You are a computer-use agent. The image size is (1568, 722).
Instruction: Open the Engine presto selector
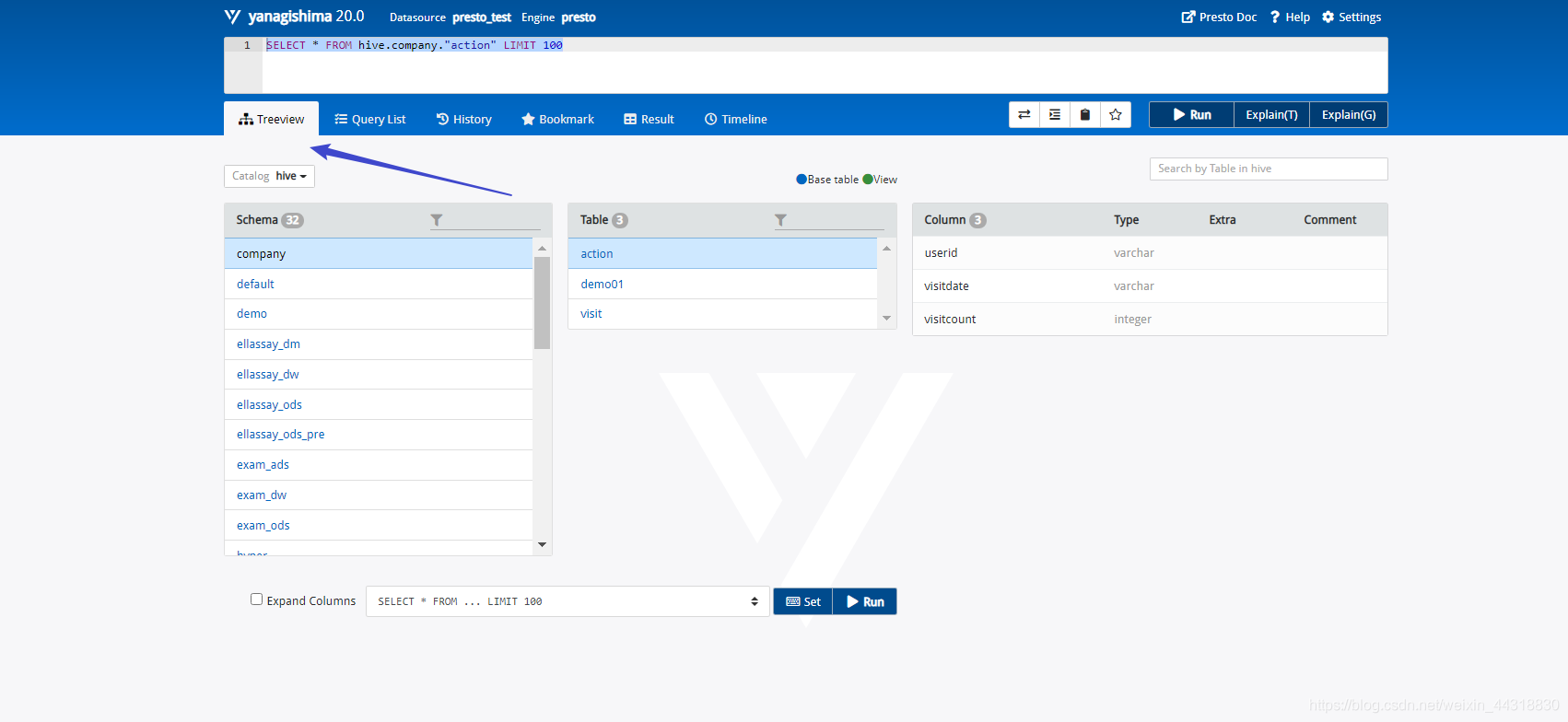point(558,17)
